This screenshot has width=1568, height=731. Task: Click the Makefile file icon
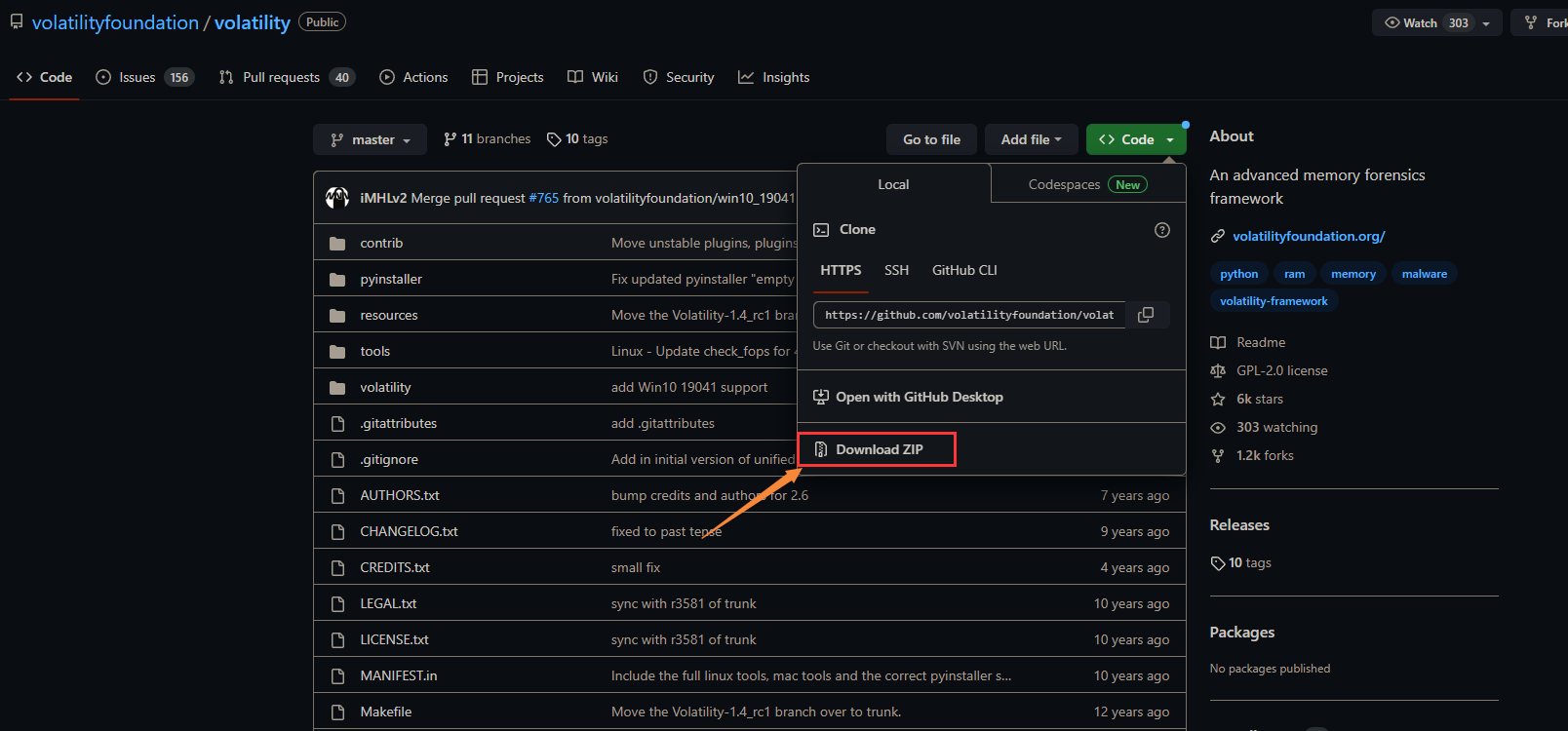coord(337,712)
